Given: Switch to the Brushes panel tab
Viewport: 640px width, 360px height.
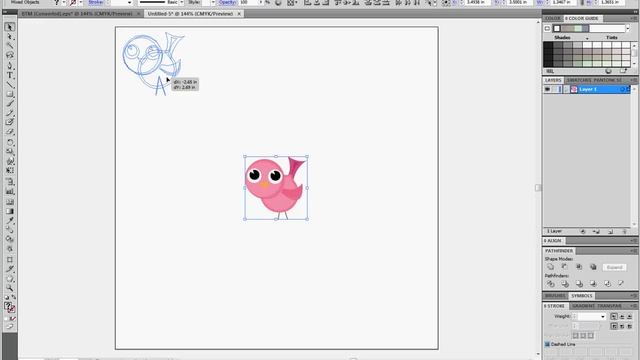Looking at the screenshot, I should (x=555, y=296).
